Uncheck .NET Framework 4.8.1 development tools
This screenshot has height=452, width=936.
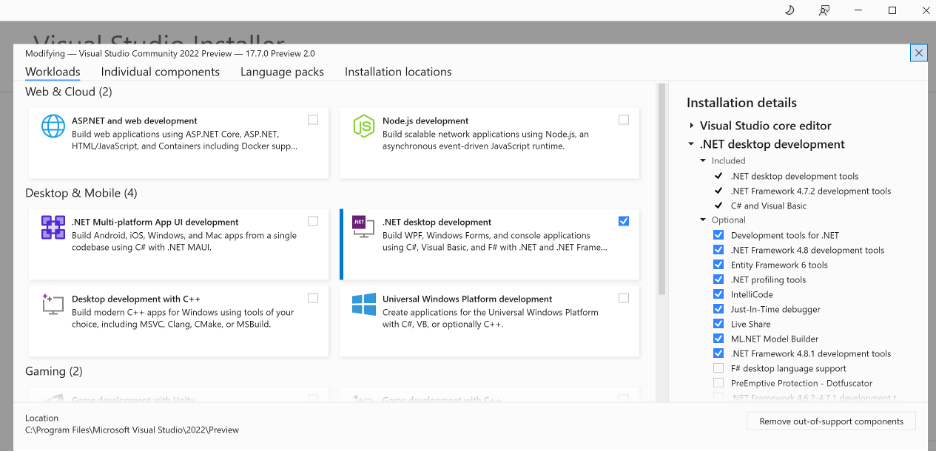pyautogui.click(x=718, y=353)
